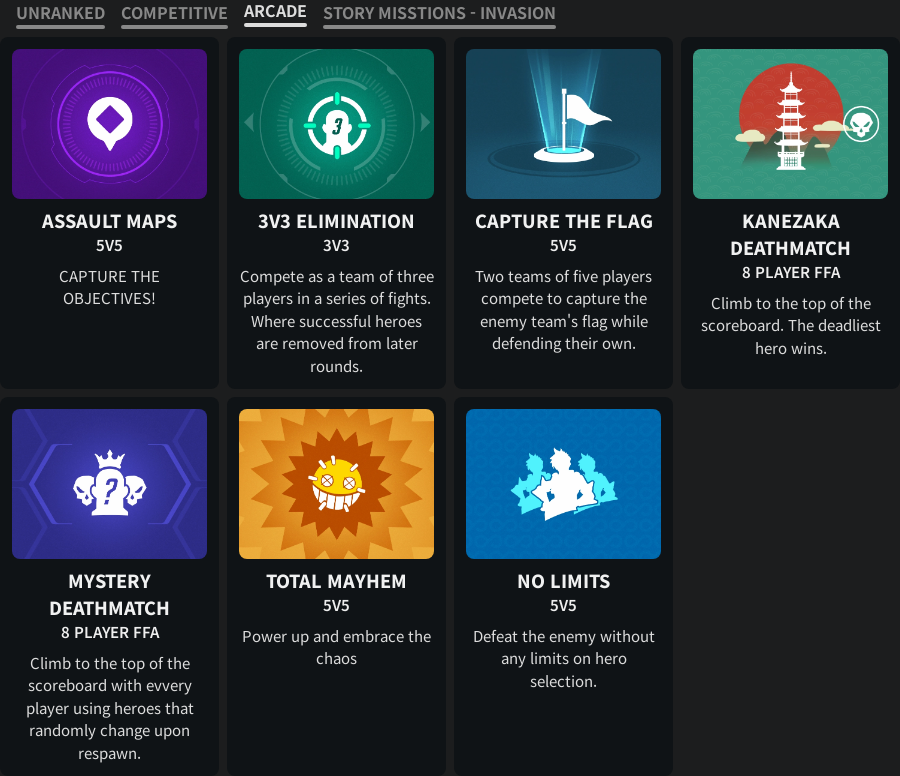Viewport: 900px width, 776px height.
Task: Click the "CAPTURE THE OBJECTIVES!" description
Action: (110, 288)
